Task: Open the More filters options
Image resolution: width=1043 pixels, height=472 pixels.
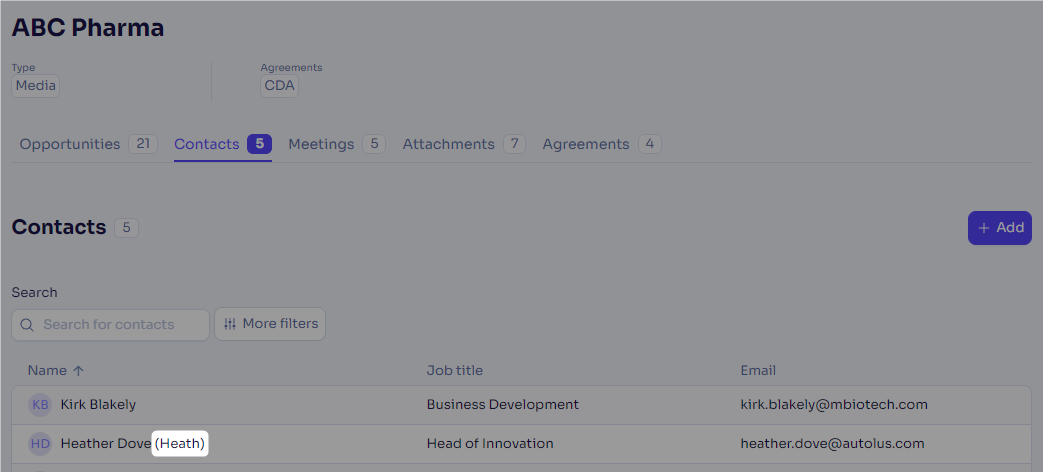Action: point(269,324)
